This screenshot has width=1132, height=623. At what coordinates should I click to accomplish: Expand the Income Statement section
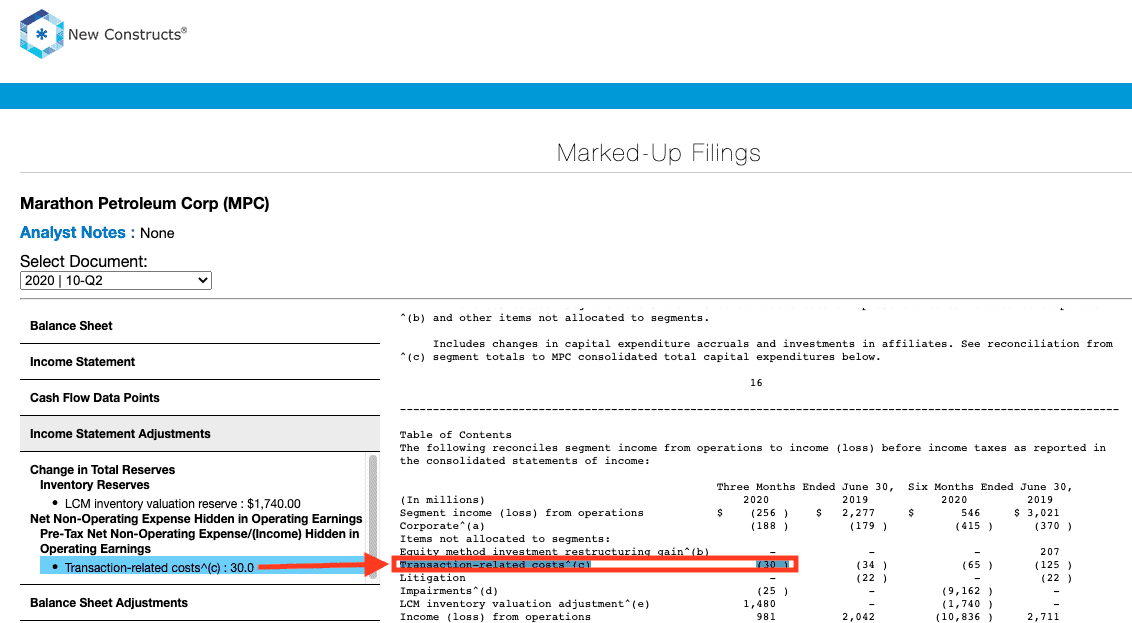(x=200, y=362)
